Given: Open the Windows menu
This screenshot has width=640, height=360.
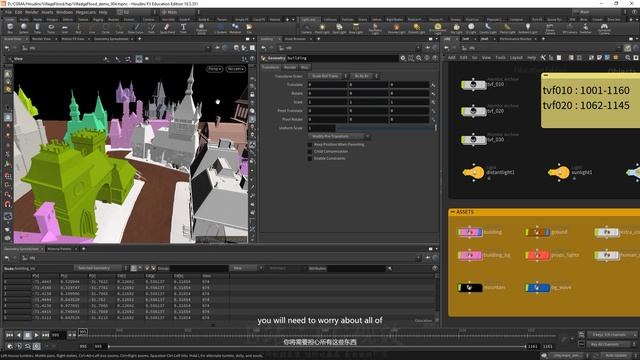Looking at the screenshot, I should point(64,12).
